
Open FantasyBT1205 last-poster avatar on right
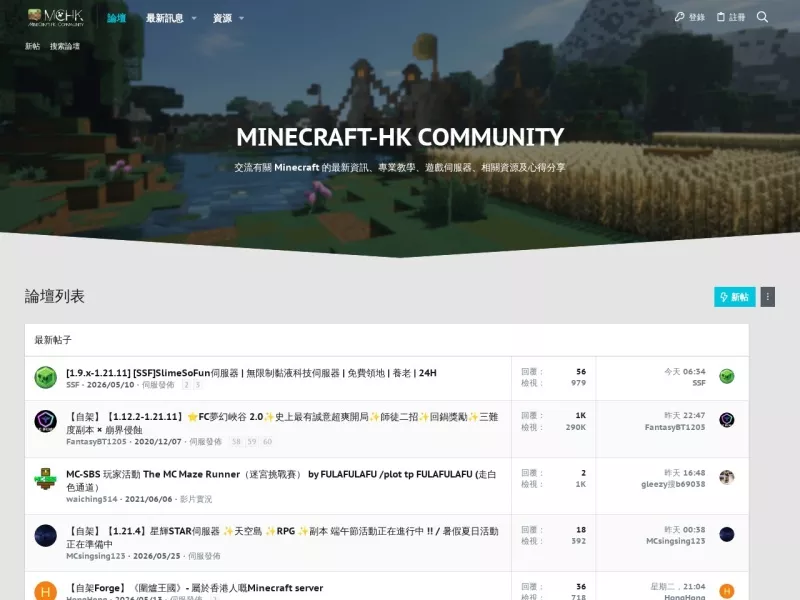[727, 420]
